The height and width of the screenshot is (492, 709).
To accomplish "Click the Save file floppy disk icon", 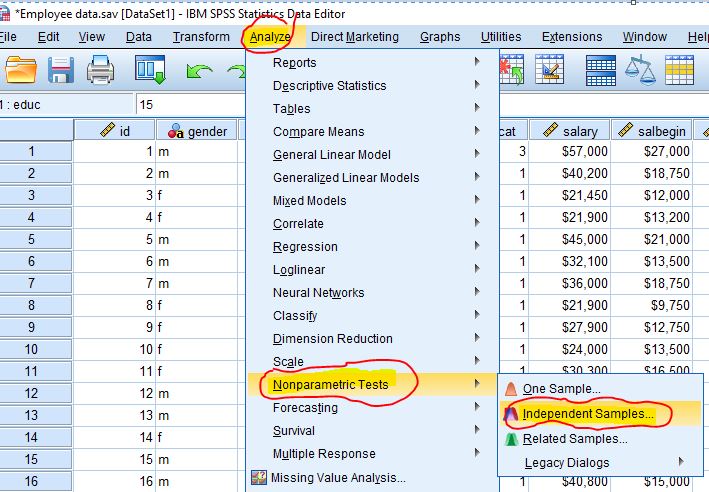I will pos(61,70).
